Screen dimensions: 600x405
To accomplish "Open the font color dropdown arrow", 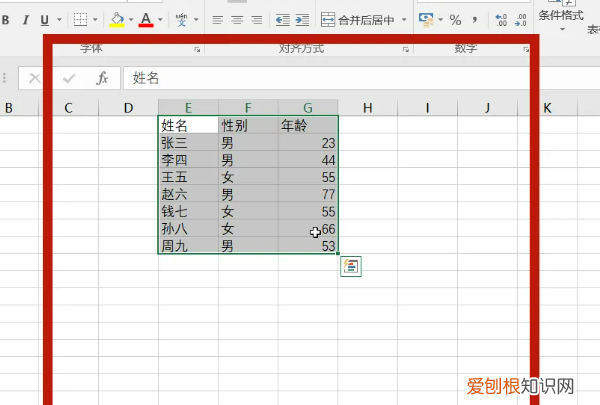I will click(160, 20).
